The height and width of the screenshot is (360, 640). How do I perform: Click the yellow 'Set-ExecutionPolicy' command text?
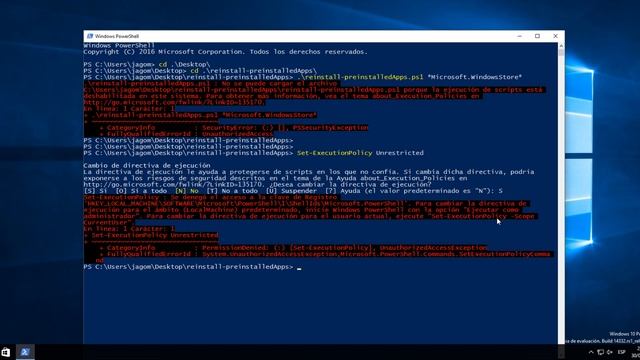coord(334,153)
